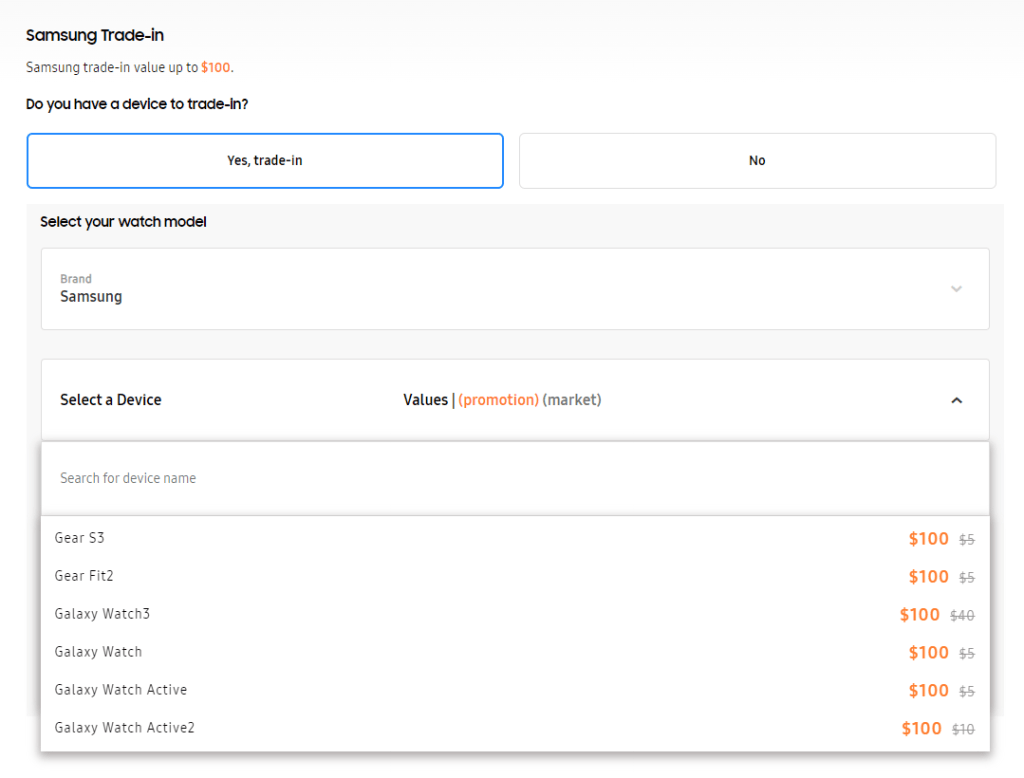Viewport: 1024px width, 778px height.
Task: Choose Galaxy Watch Active from the list
Action: click(120, 690)
